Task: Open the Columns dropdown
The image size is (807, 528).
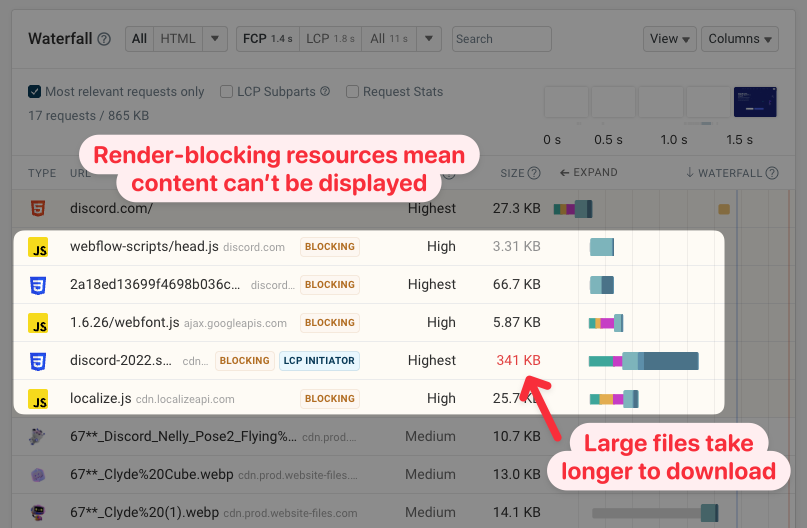Action: pos(741,39)
